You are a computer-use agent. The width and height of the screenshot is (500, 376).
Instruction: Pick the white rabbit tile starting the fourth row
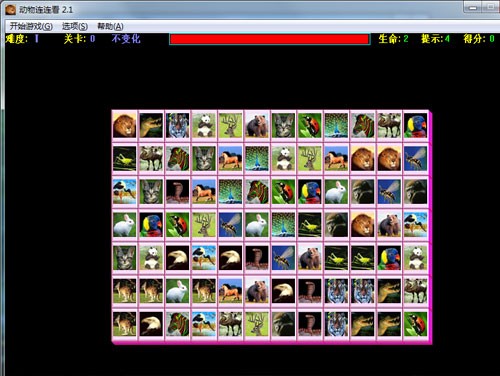point(124,225)
